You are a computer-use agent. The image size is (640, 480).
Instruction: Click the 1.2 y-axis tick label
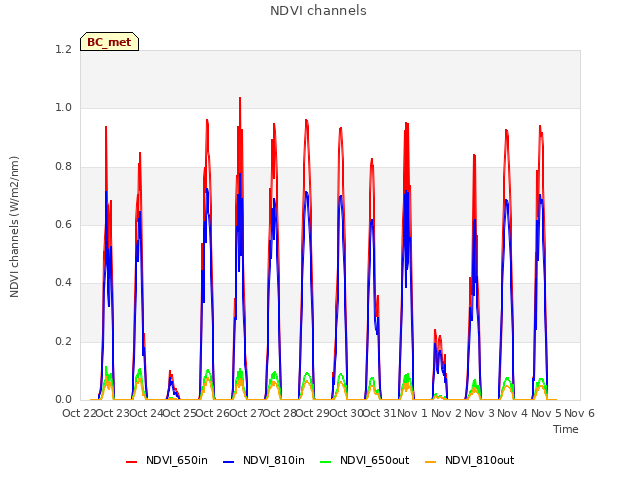point(63,49)
